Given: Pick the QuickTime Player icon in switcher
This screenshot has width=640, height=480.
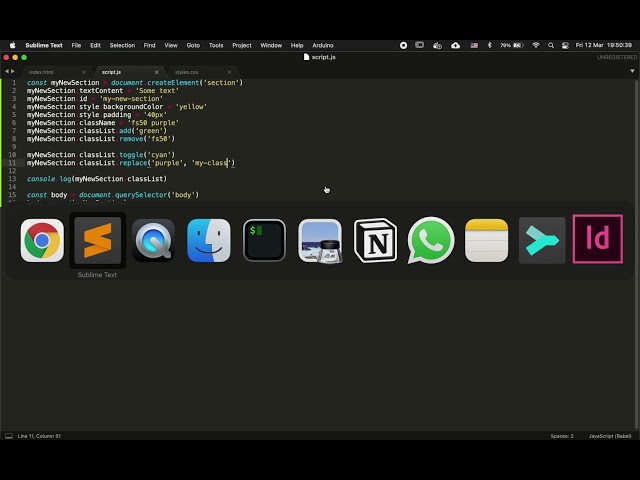Looking at the screenshot, I should [x=153, y=240].
